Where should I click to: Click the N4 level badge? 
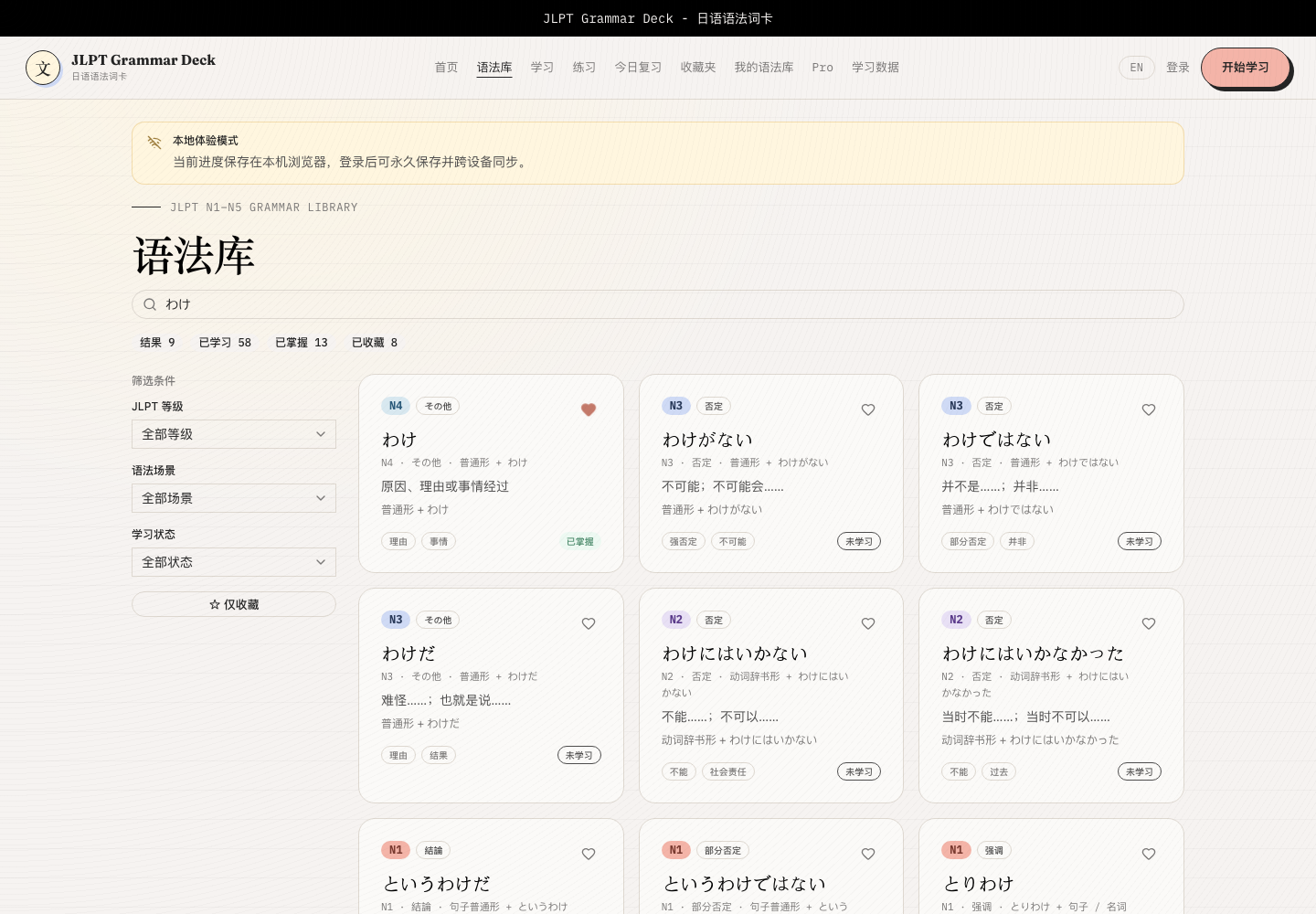coord(396,406)
